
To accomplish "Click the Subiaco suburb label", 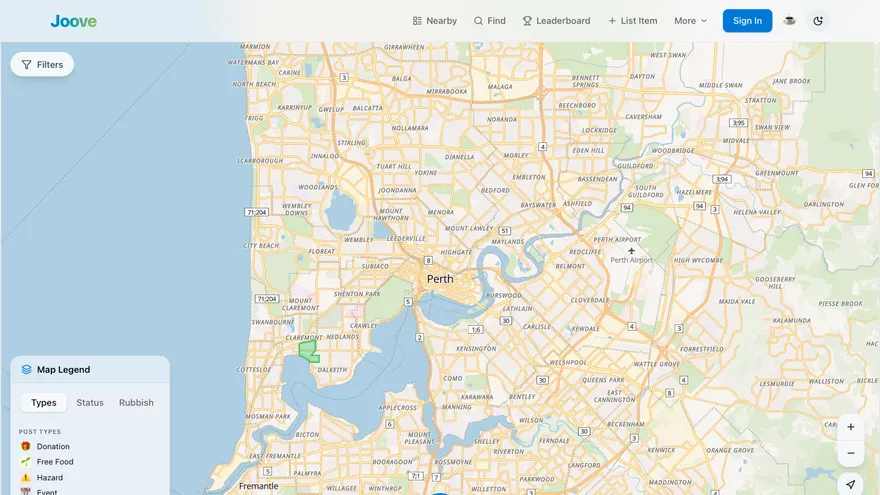I will click(375, 266).
